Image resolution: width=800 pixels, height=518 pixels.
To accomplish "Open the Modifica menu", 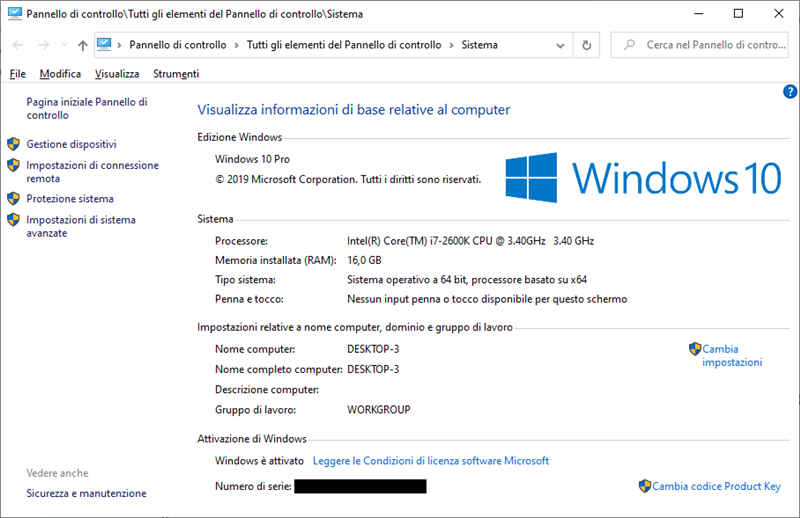I will pos(60,73).
